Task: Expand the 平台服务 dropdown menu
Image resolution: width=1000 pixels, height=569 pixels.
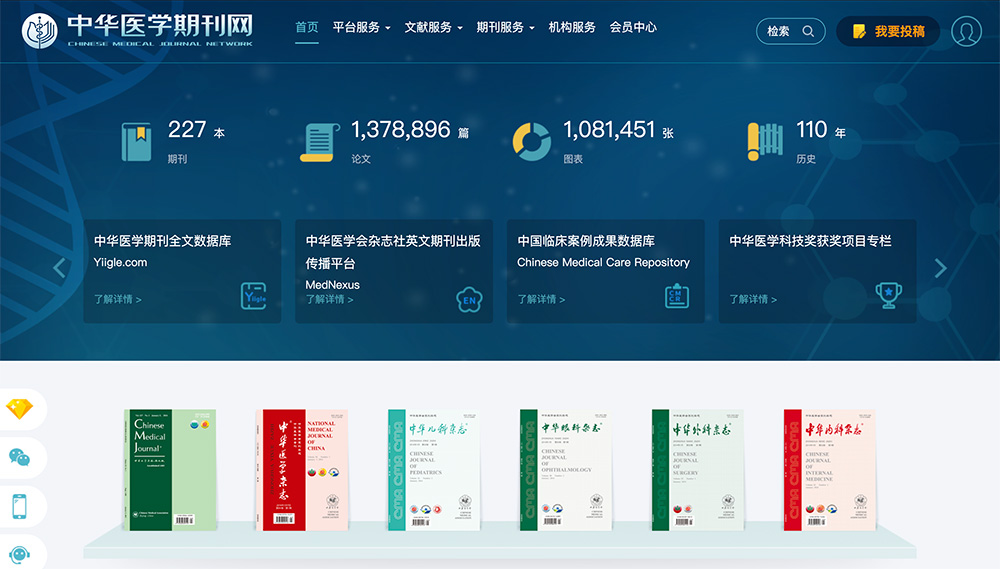Action: 361,27
